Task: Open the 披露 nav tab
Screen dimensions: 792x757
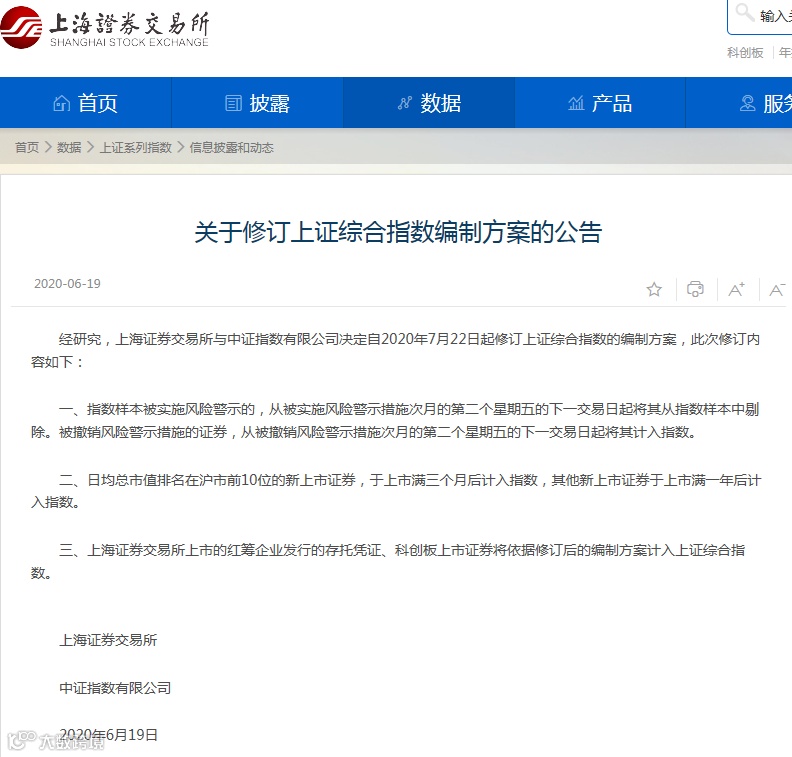Action: click(258, 103)
